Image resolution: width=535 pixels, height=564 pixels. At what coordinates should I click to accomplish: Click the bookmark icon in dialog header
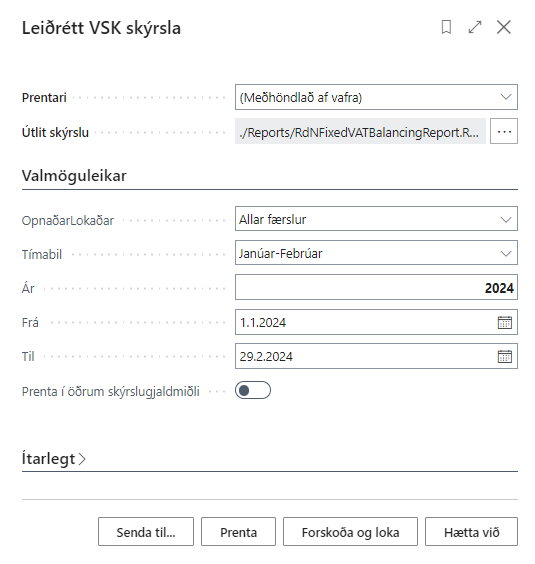click(x=446, y=27)
